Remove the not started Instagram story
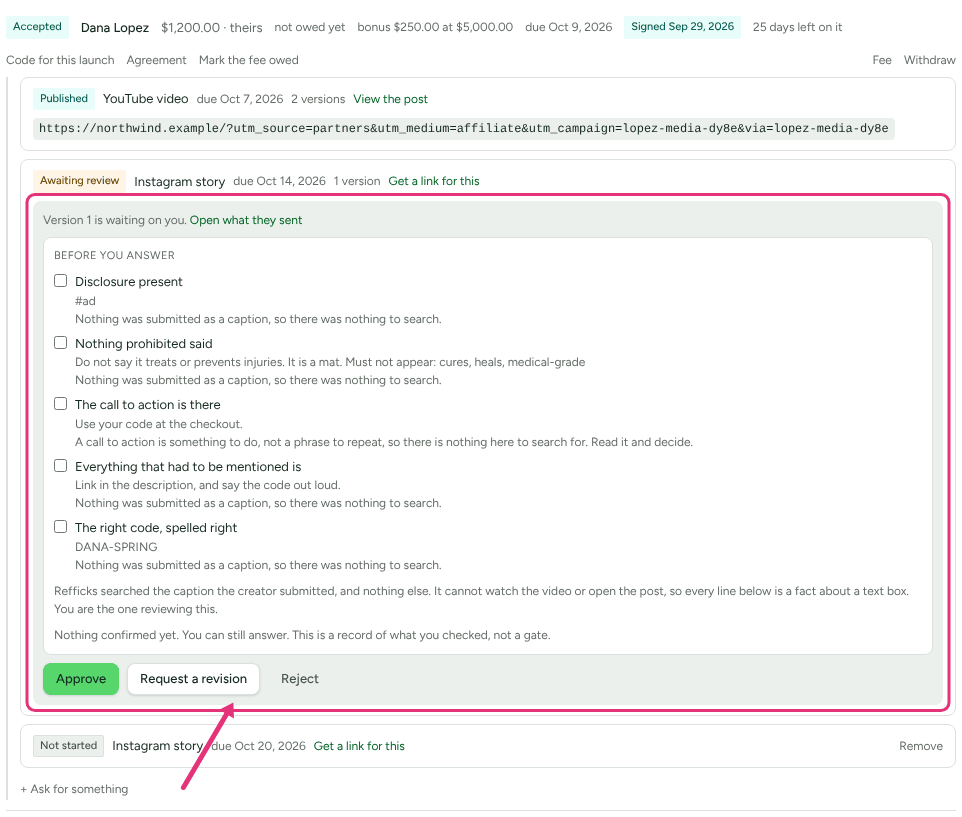 tap(921, 746)
